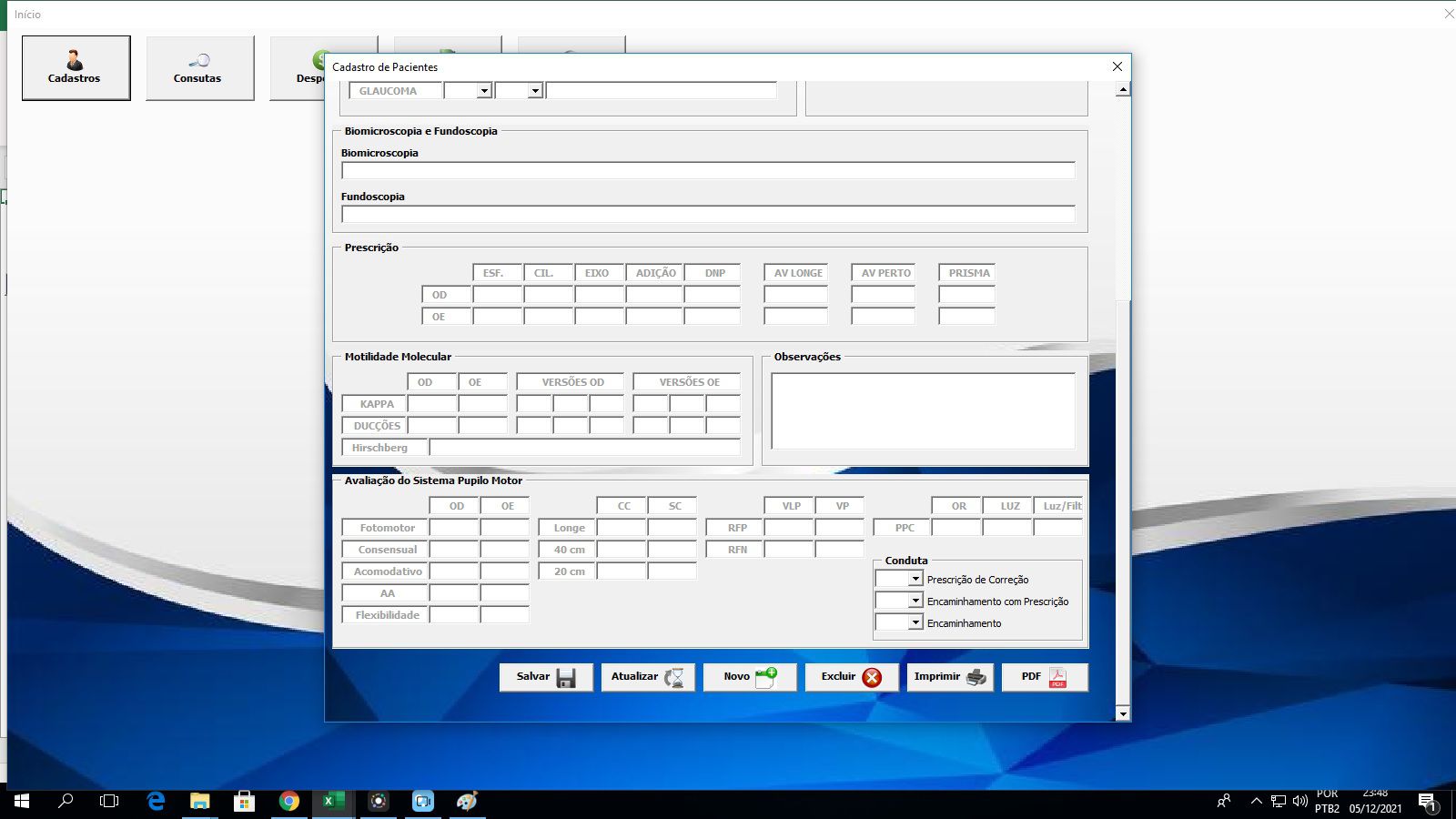Click GLAUCOMA notes text field
The height and width of the screenshot is (819, 1456).
[x=662, y=91]
